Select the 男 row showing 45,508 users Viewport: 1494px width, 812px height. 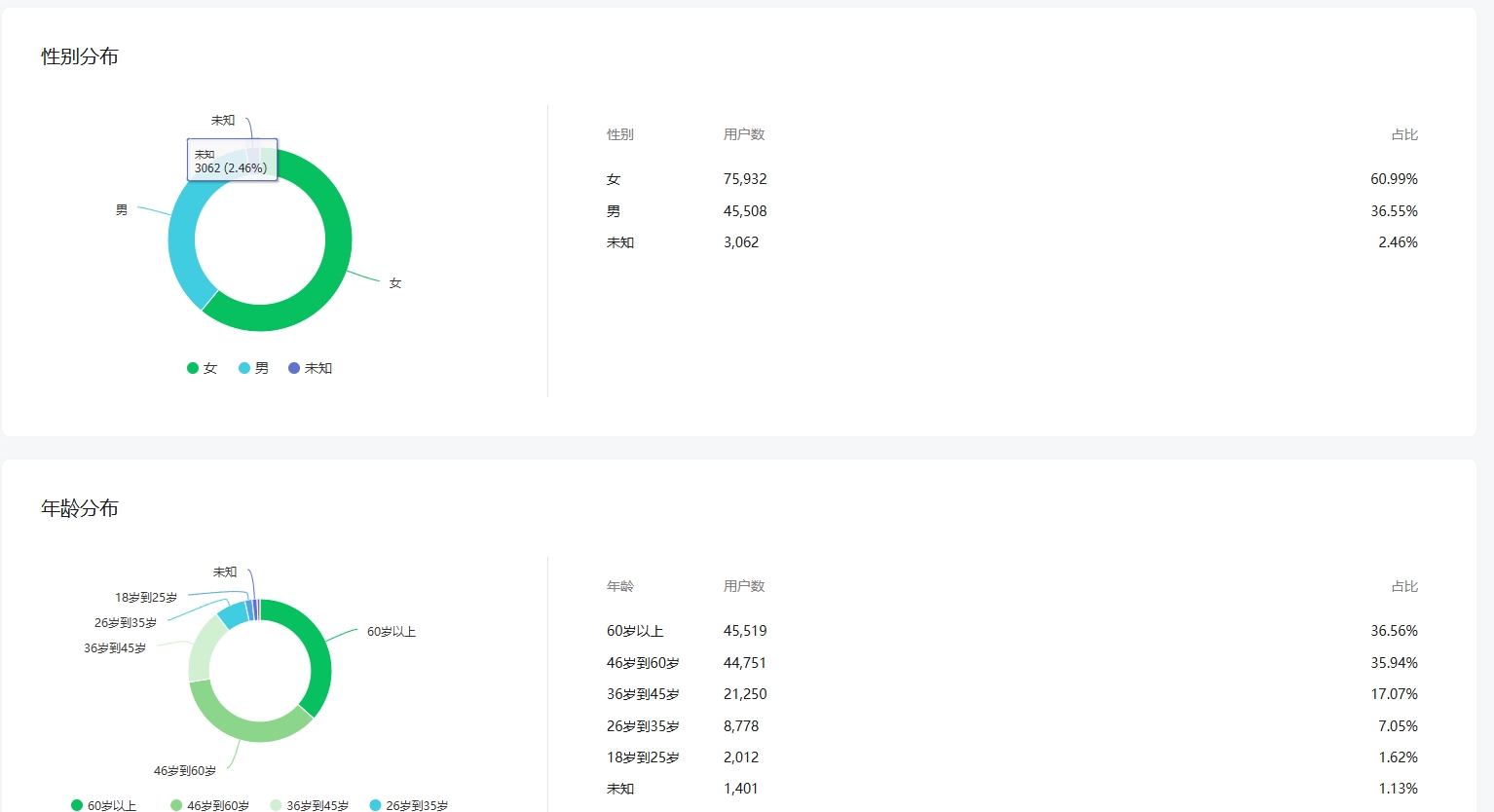1012,211
